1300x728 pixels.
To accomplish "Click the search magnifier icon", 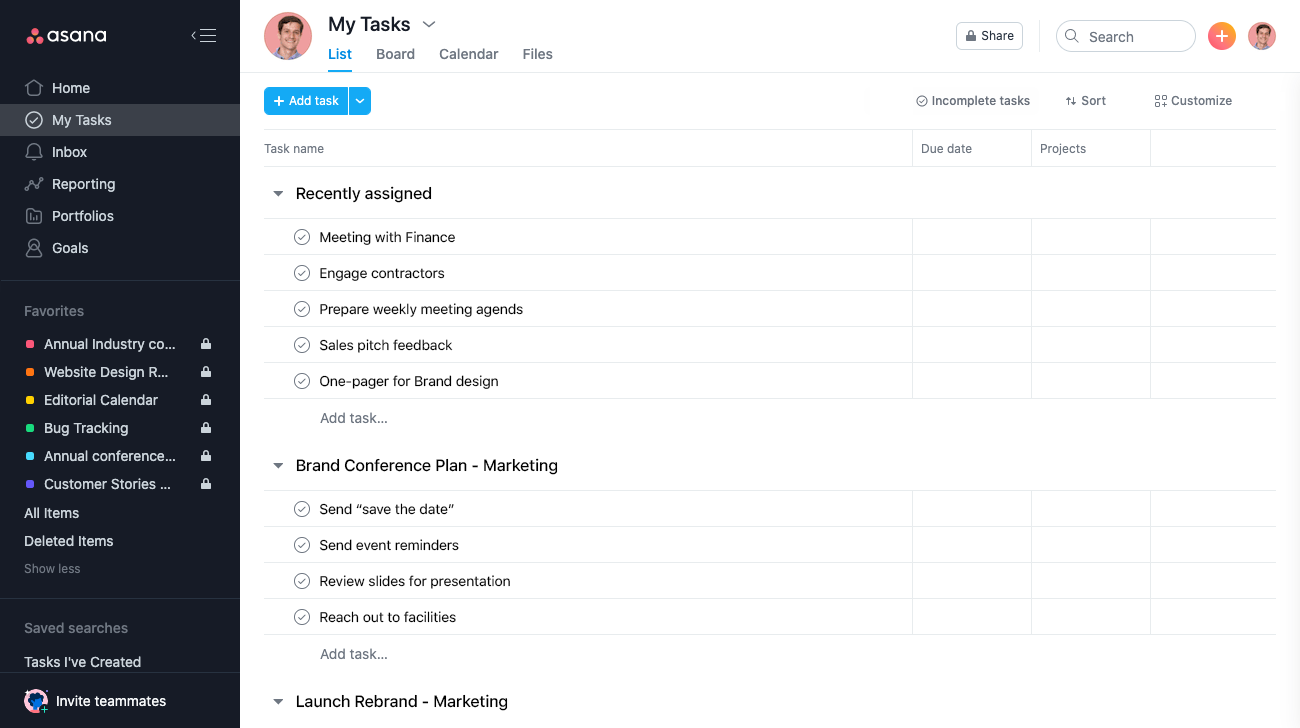I will point(1072,36).
